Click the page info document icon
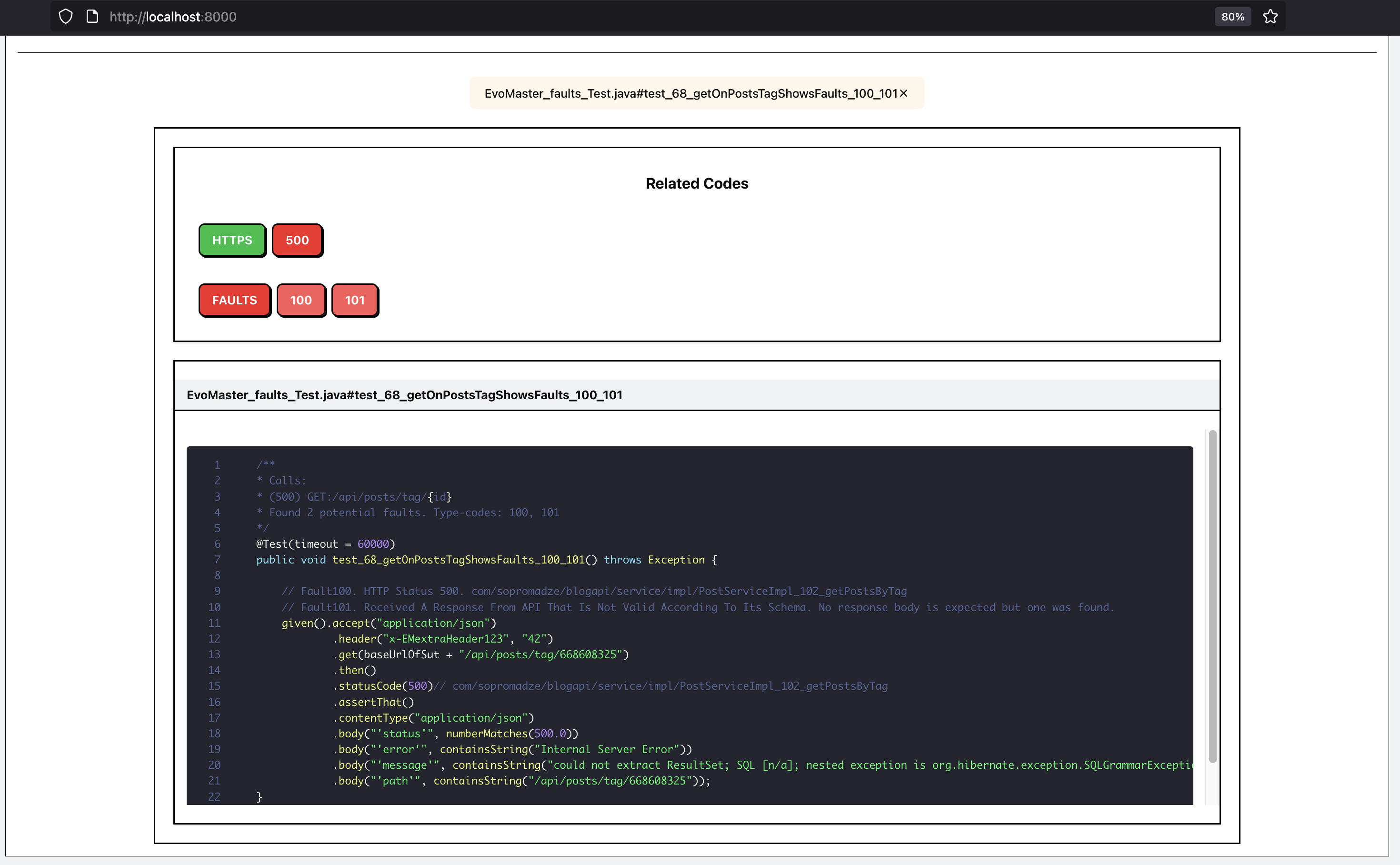 pos(92,17)
